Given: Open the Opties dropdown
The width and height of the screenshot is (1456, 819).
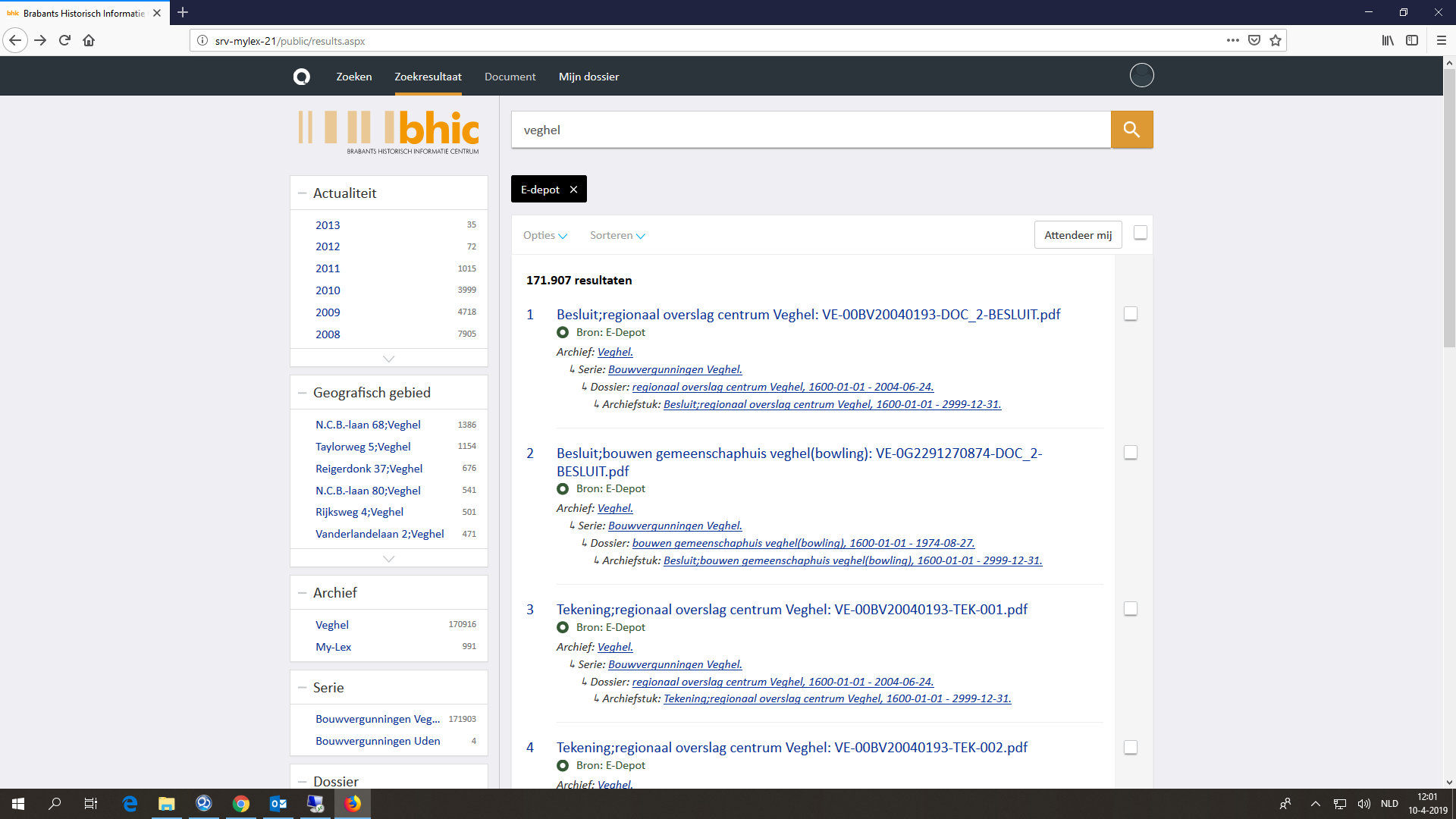Looking at the screenshot, I should pyautogui.click(x=544, y=236).
